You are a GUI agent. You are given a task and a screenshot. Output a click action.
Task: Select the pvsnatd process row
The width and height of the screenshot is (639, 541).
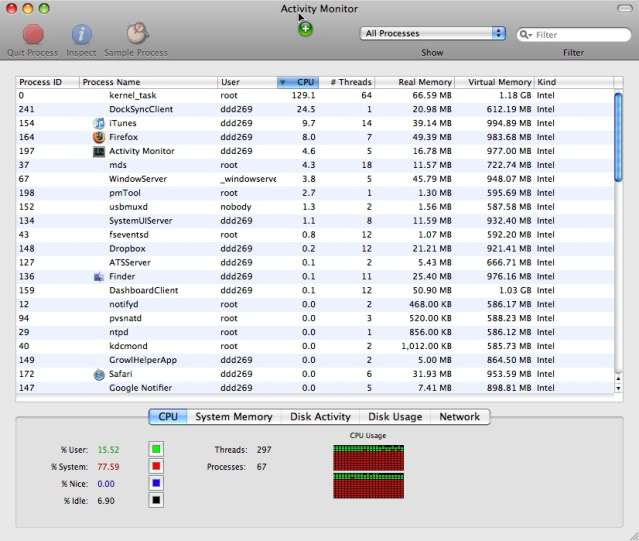pos(315,318)
